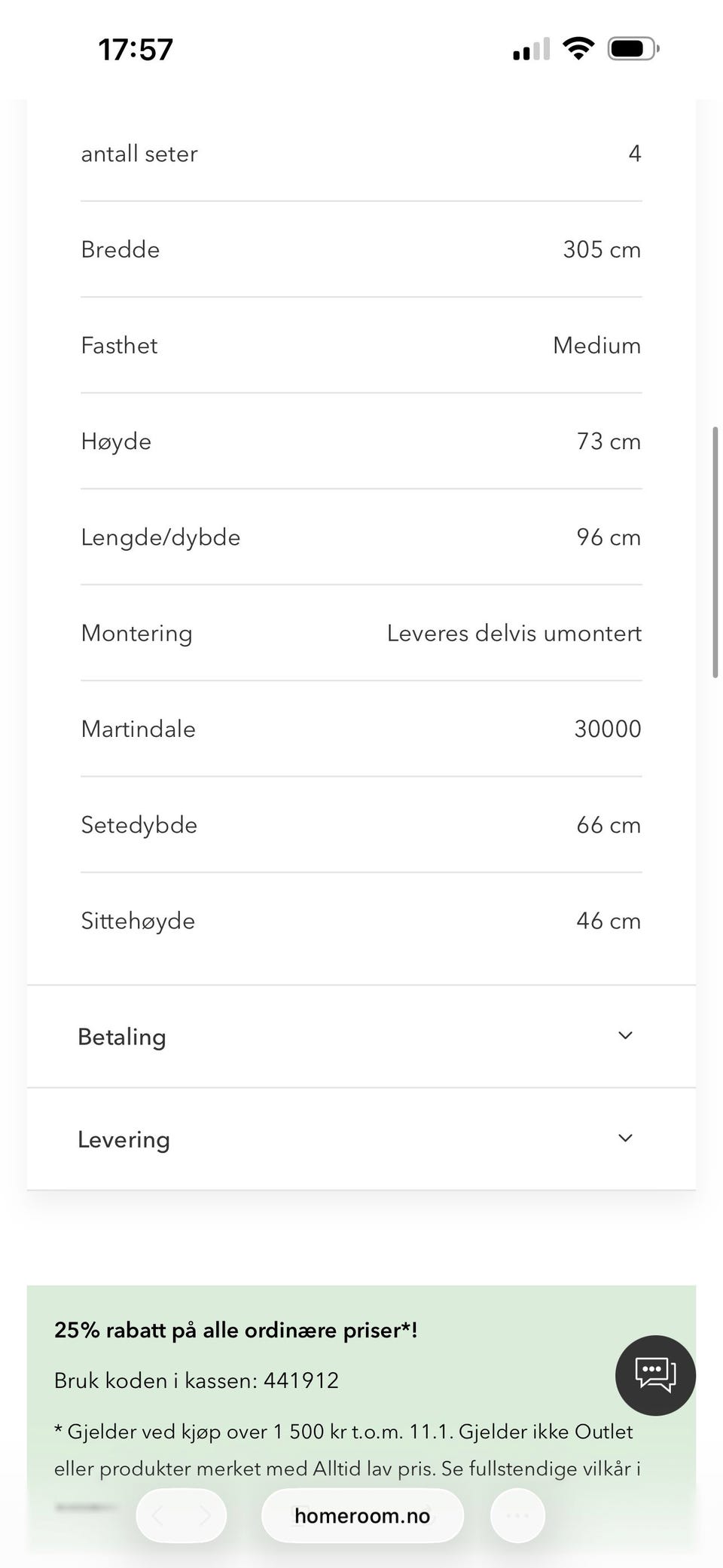
Task: Tap the homeroom.no address bar
Action: coord(362,1515)
